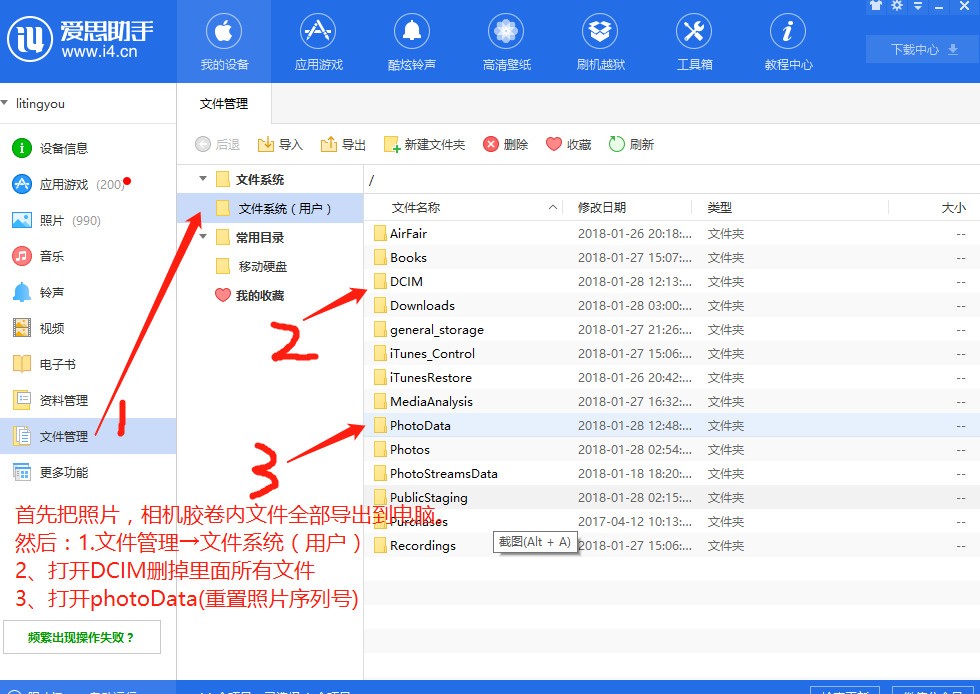This screenshot has width=980, height=694.
Task: Open 酷炫铃声 bell icon in top bar
Action: click(412, 42)
